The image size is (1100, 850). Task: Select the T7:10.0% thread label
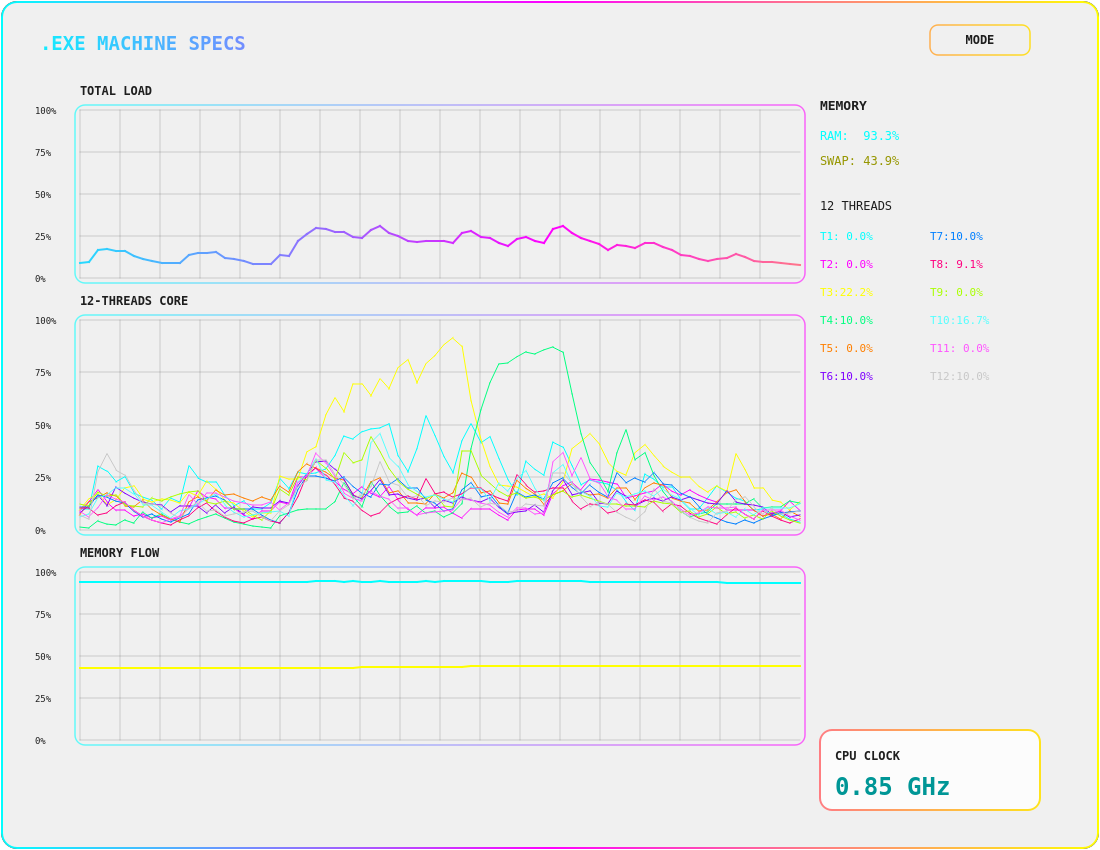point(956,236)
